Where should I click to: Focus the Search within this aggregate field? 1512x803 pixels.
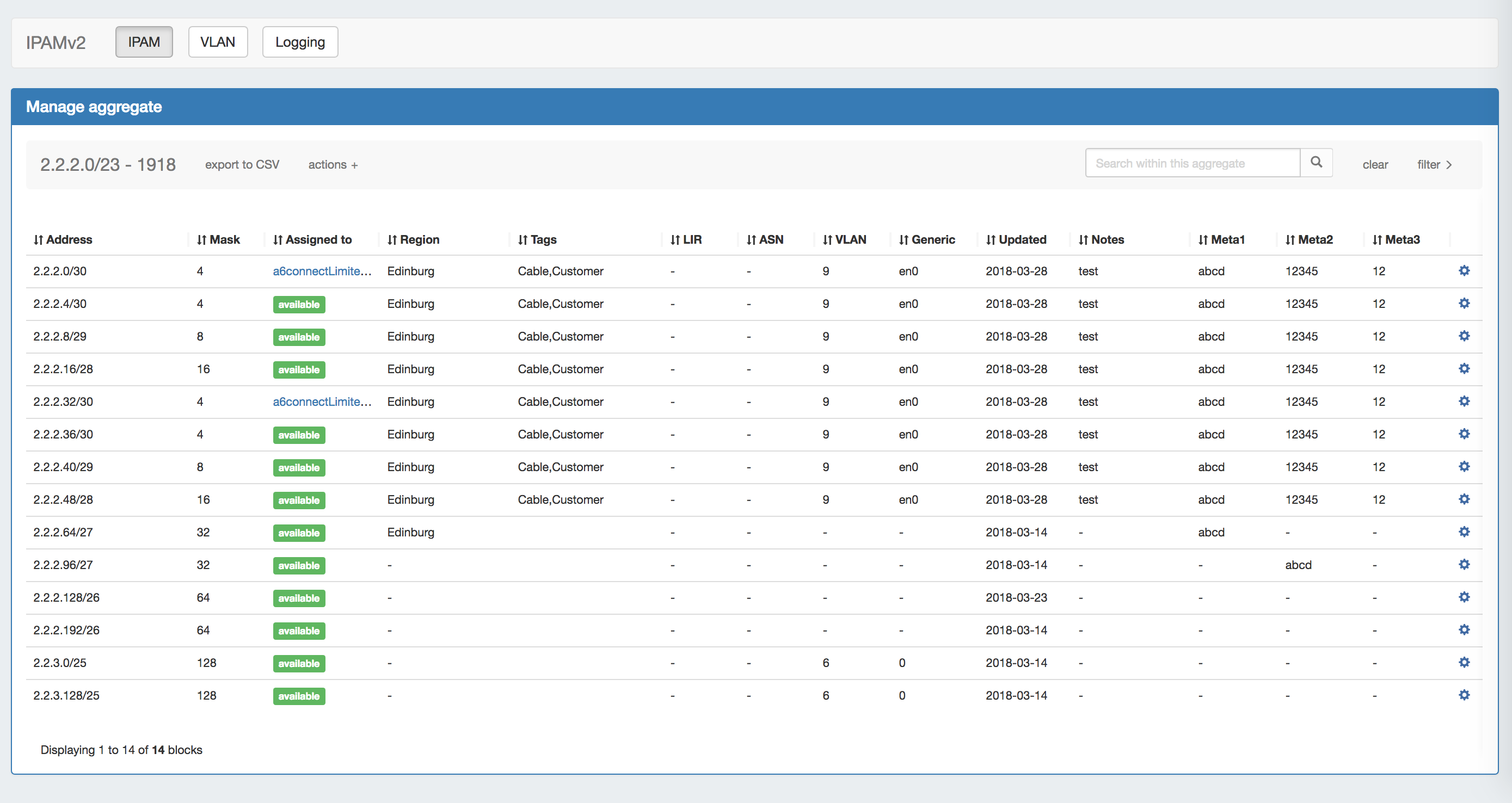tap(1191, 163)
